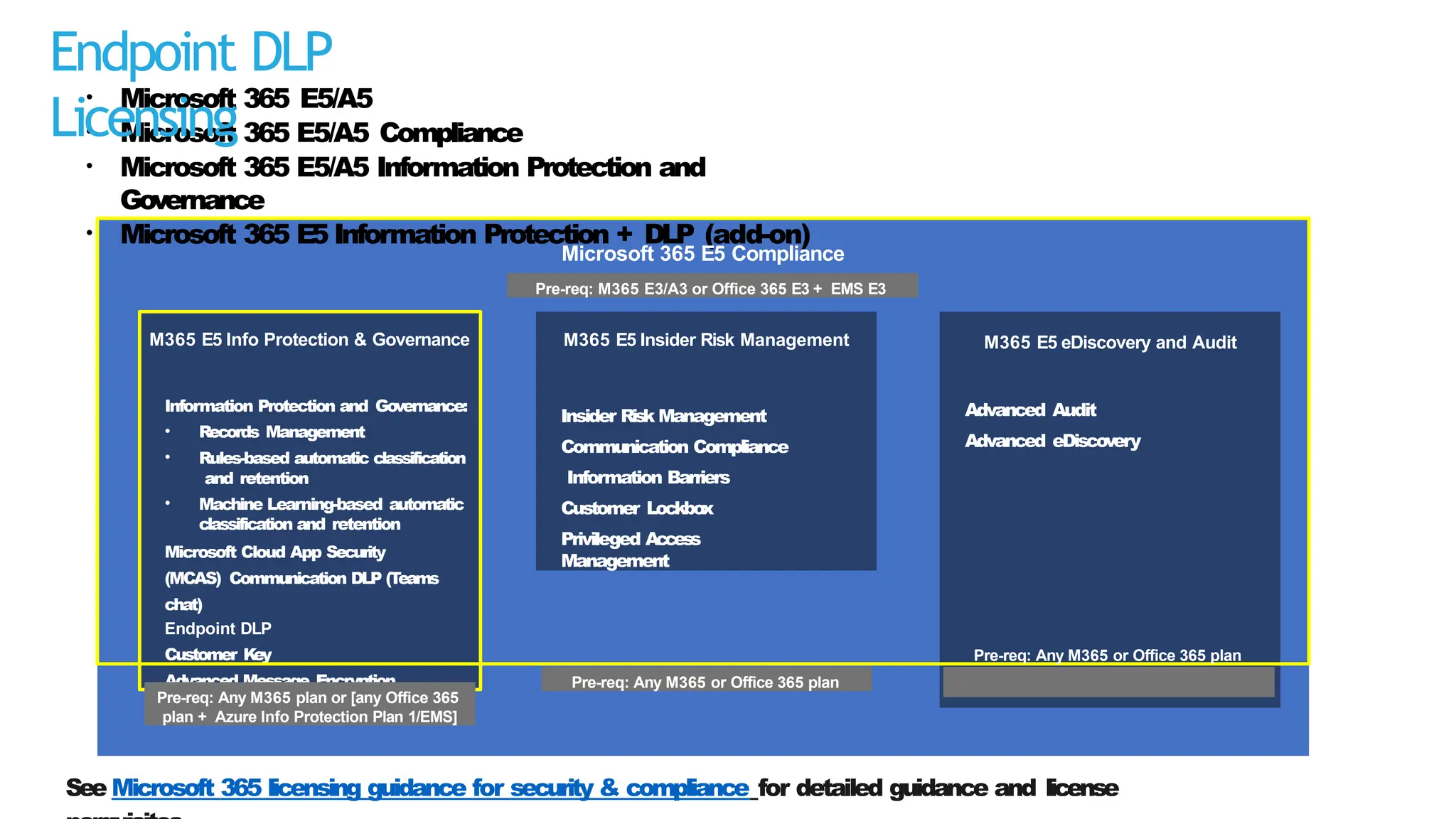Click the 'Customer Key' entry
The width and height of the screenshot is (1456, 819).
click(218, 654)
